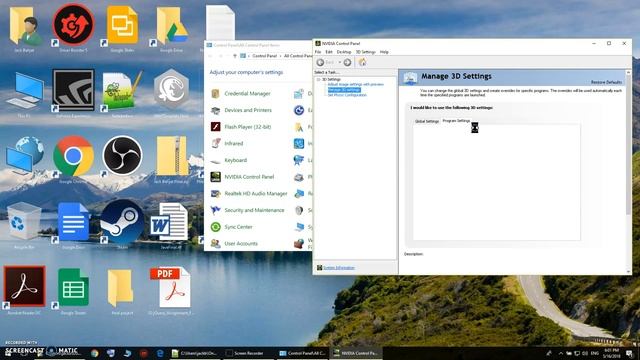Open the gray hexagon lizard desktop icon
Screen dimensions: 640x360
tap(171, 90)
